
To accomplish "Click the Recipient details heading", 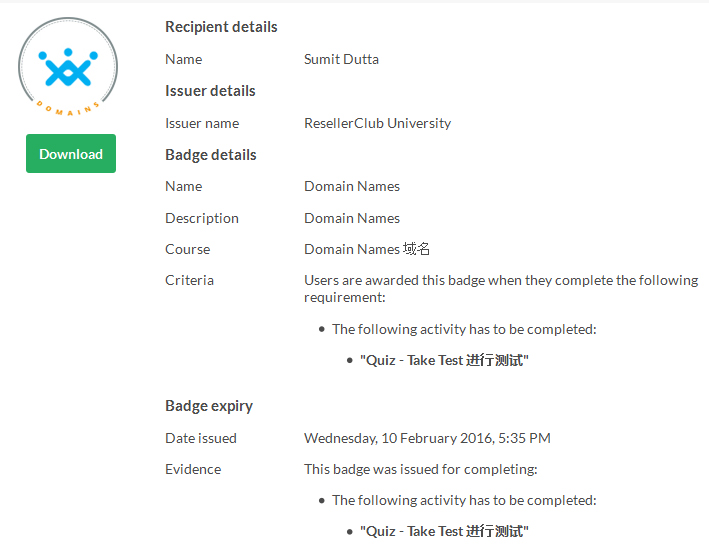I will [221, 27].
